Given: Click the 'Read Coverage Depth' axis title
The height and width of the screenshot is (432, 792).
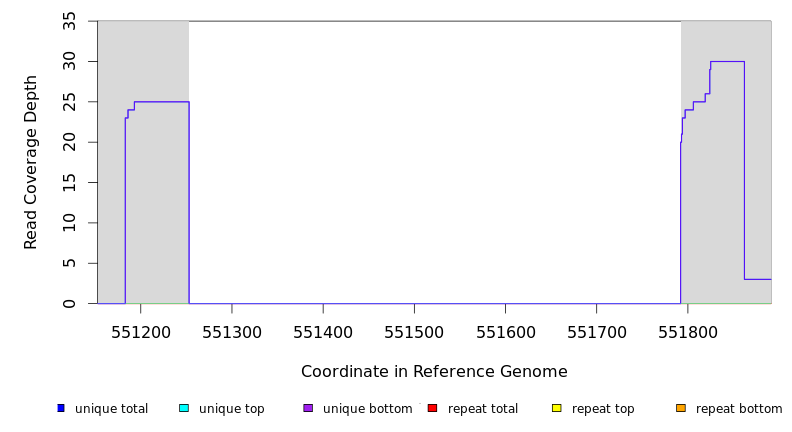Looking at the screenshot, I should pyautogui.click(x=32, y=162).
